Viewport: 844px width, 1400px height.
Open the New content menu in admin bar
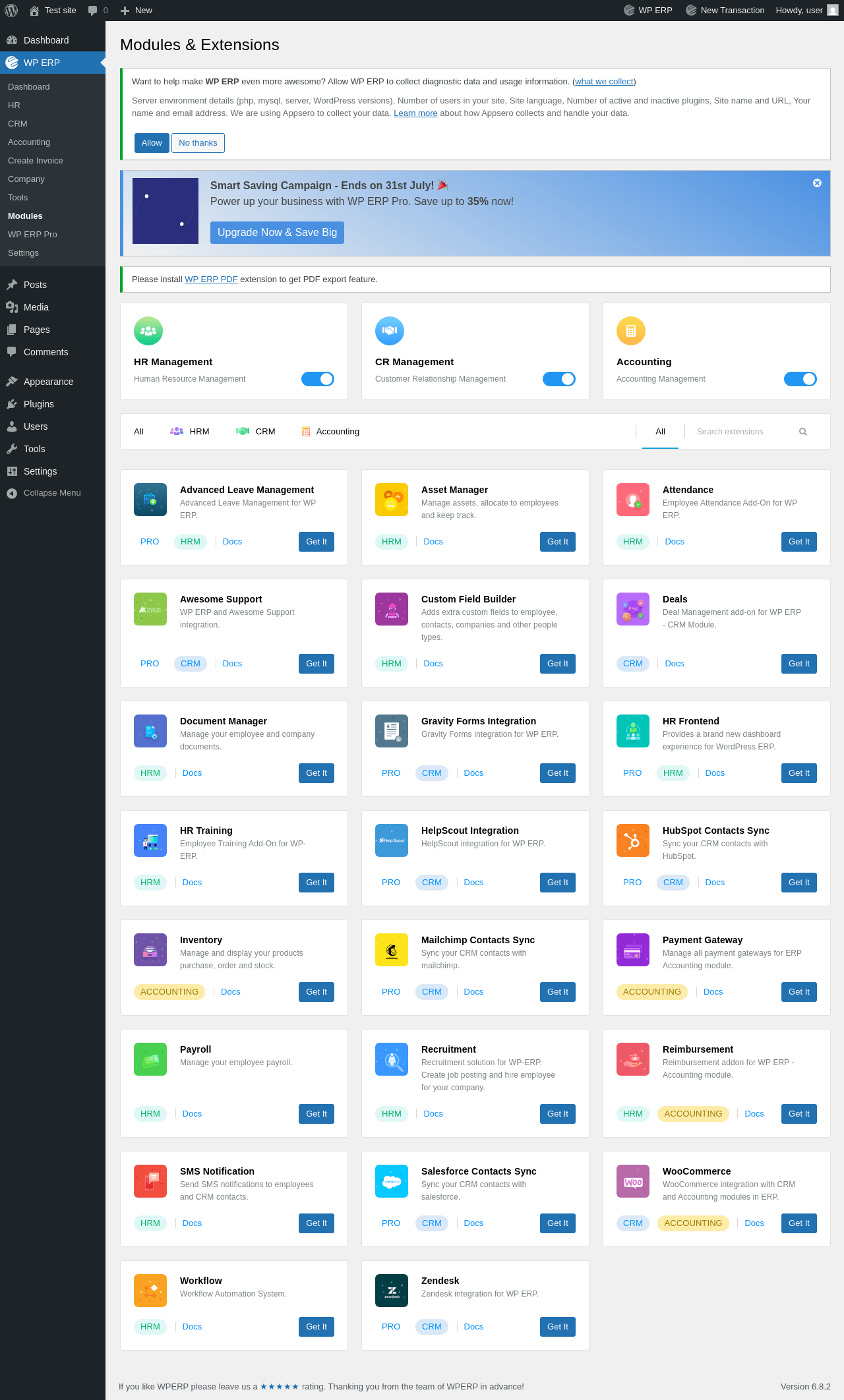pyautogui.click(x=136, y=11)
